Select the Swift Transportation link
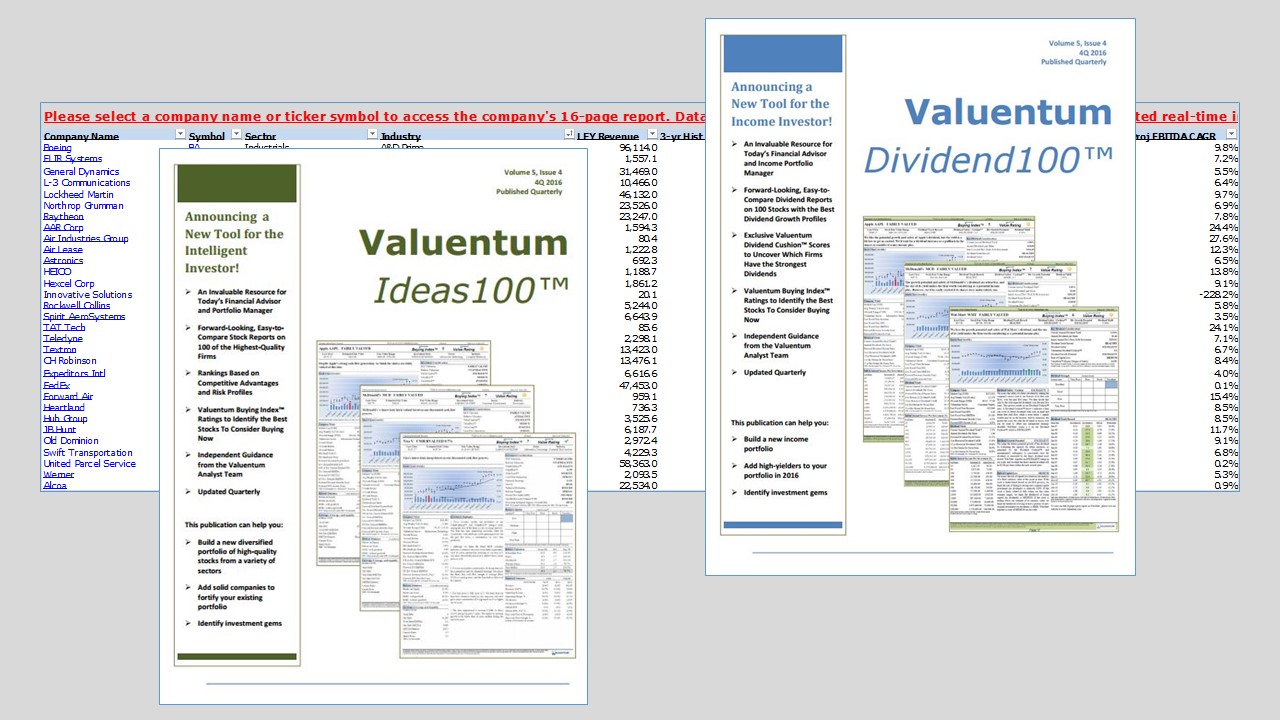This screenshot has width=1280, height=720. [x=88, y=452]
